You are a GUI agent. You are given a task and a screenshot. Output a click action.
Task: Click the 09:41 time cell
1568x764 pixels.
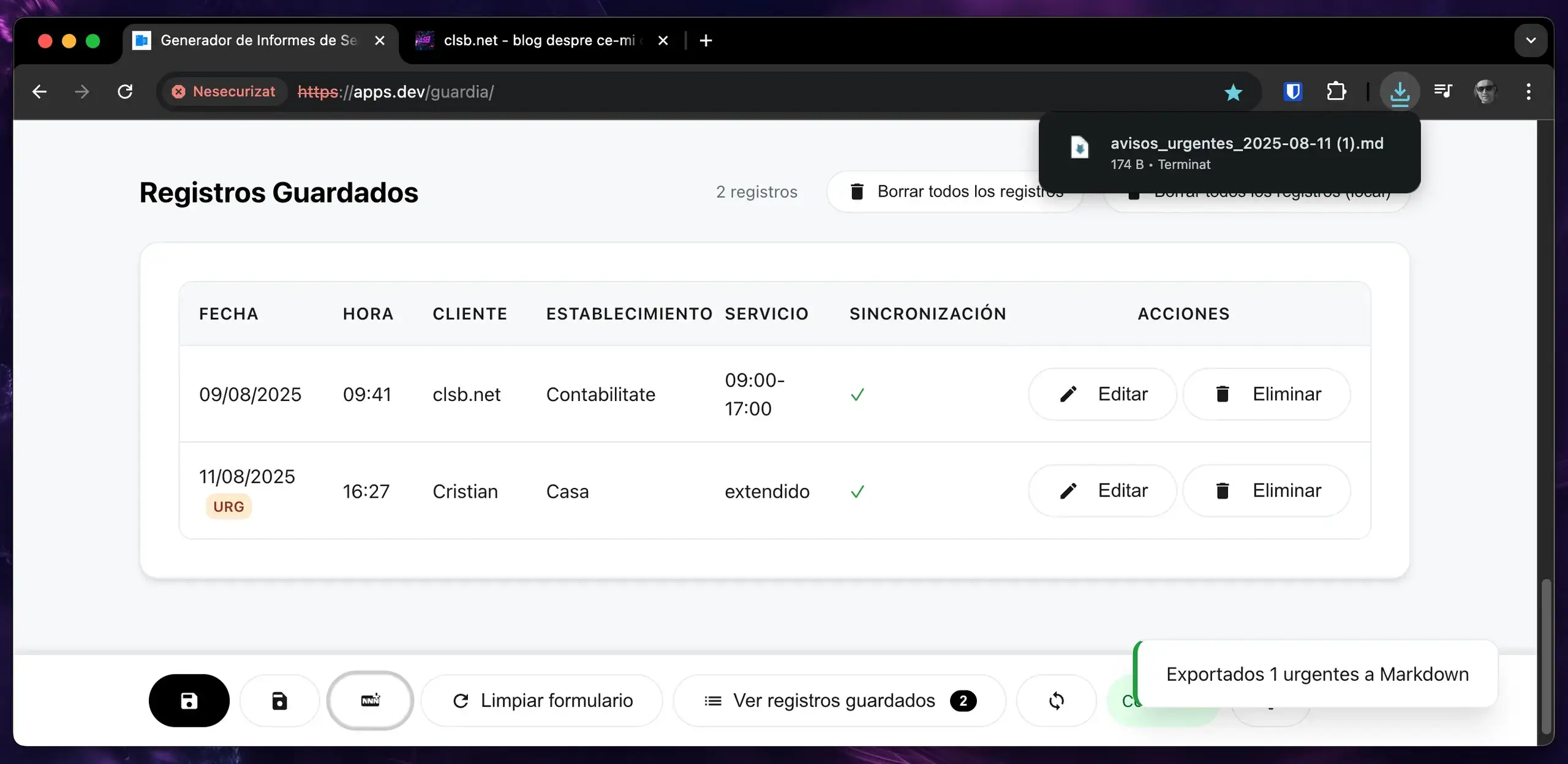367,394
